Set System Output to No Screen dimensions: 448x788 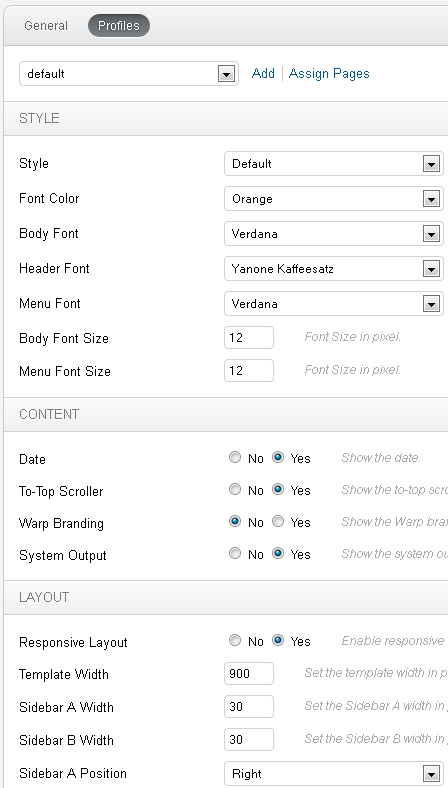click(235, 554)
